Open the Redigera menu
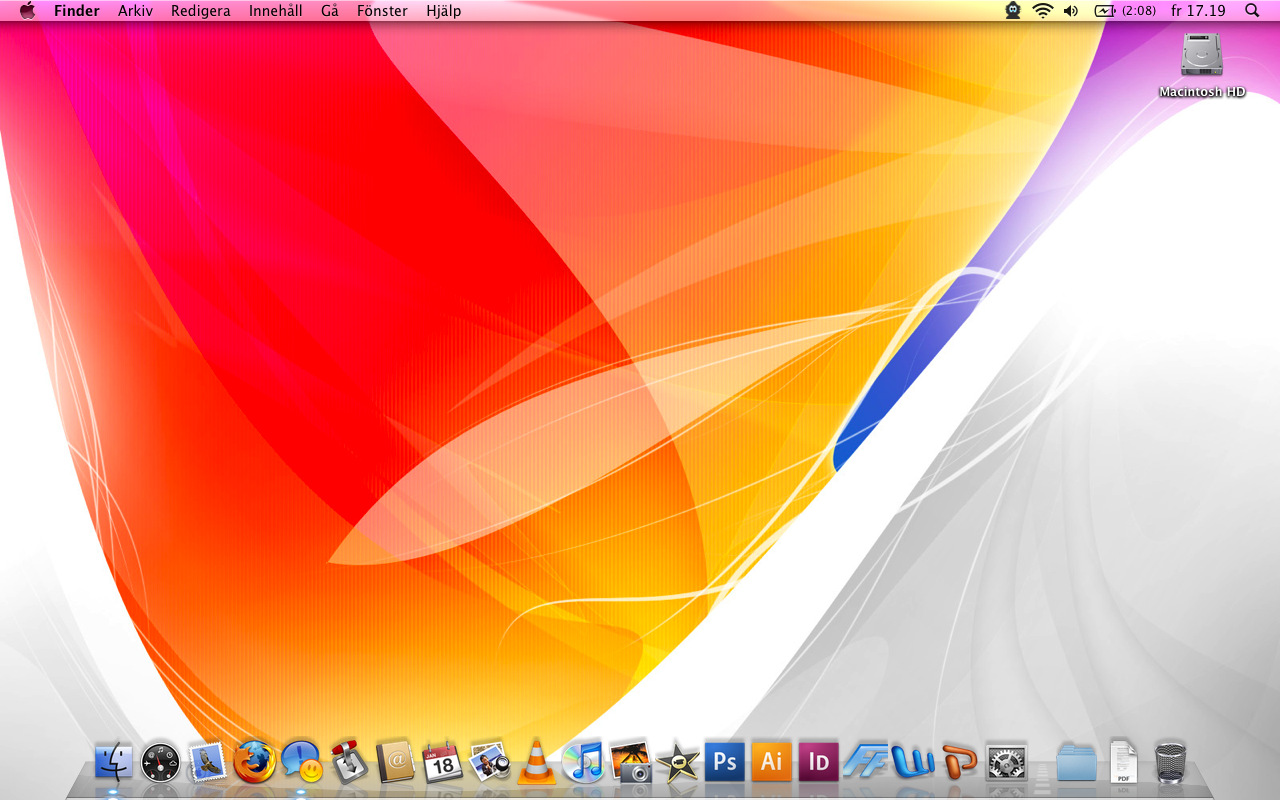Screen dimensions: 1280x800 [x=201, y=11]
